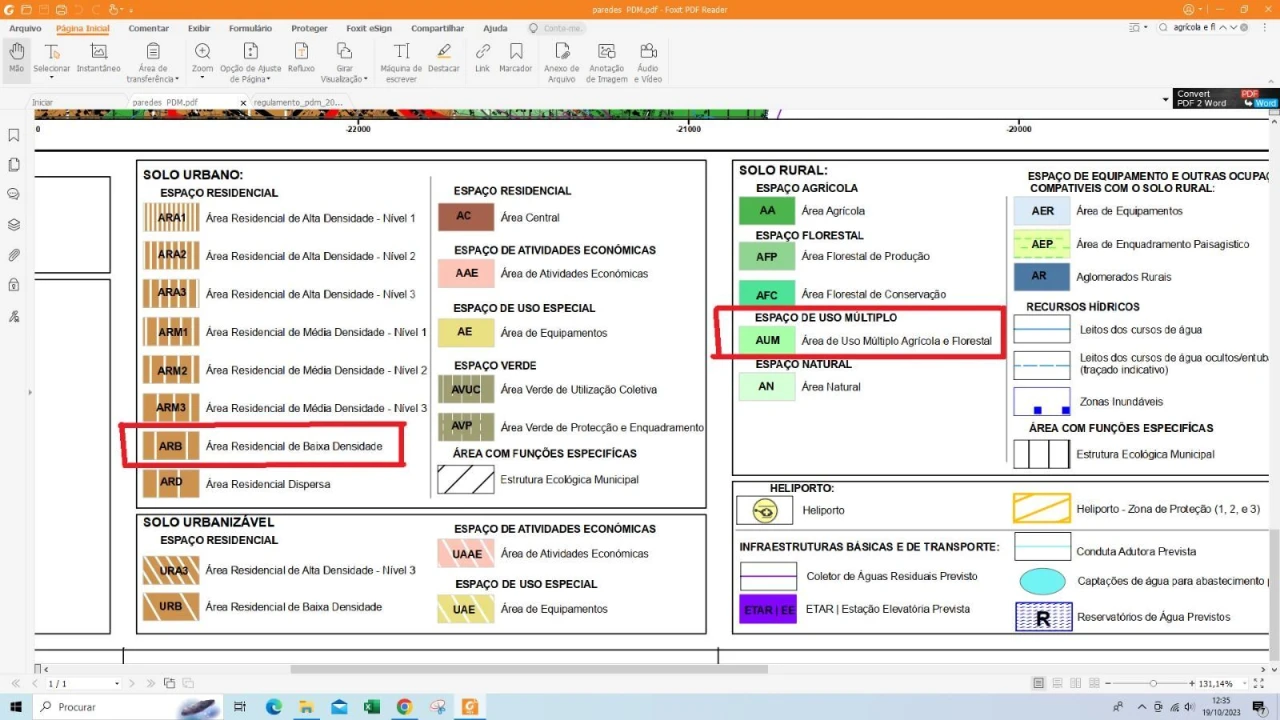Viewport: 1280px width, 720px height.
Task: Switch to continuous page view mode
Action: coord(1058,683)
